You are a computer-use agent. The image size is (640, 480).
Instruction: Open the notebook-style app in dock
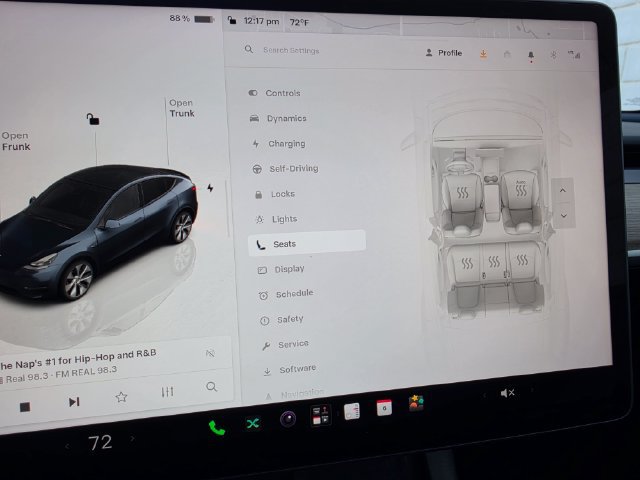[352, 411]
